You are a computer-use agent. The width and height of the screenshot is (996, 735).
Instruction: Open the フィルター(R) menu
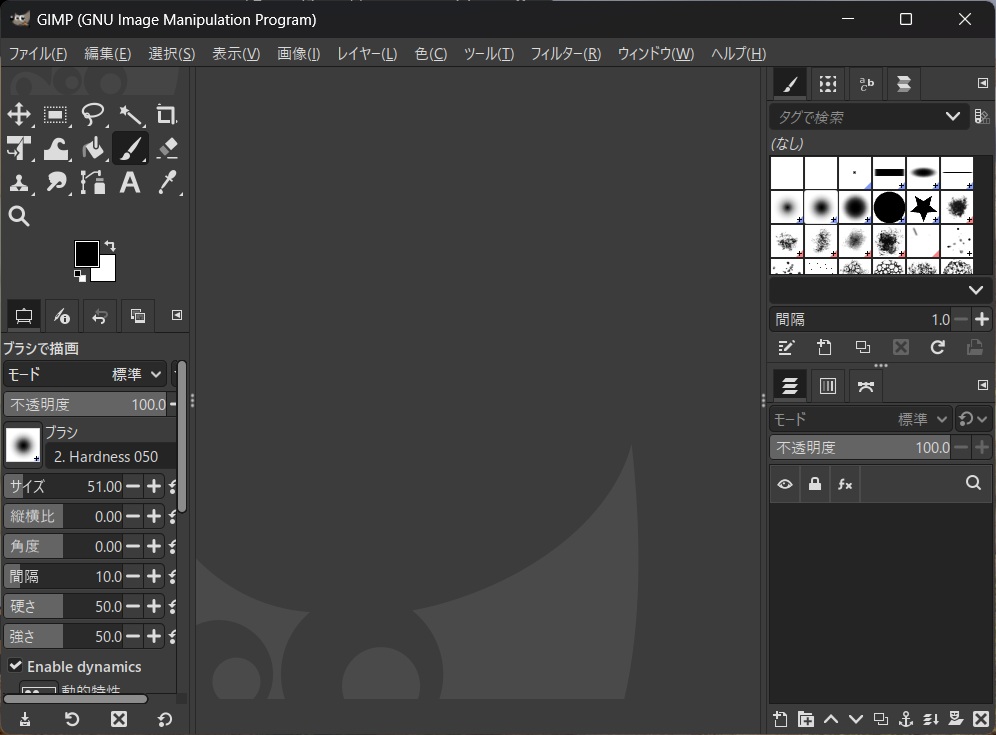565,54
